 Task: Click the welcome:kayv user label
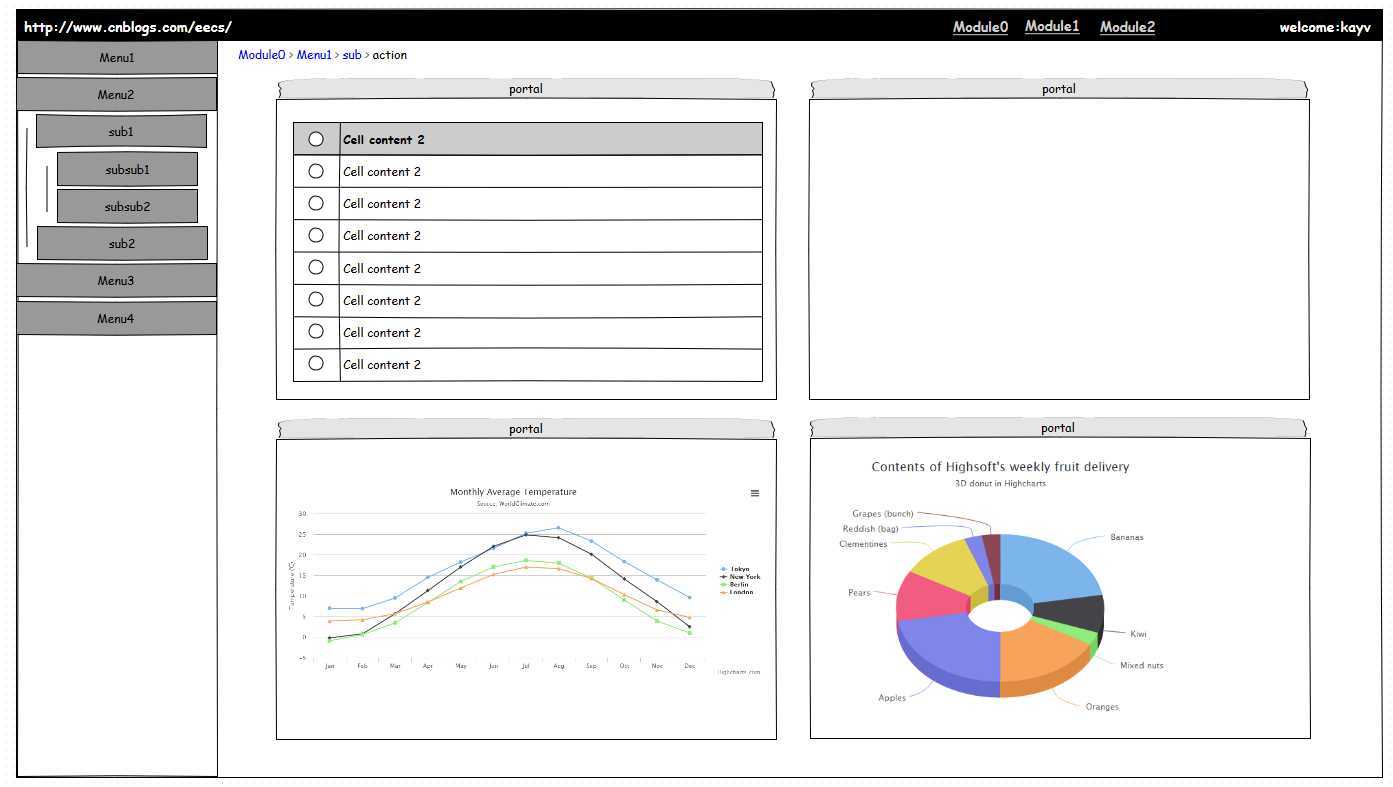[1325, 27]
